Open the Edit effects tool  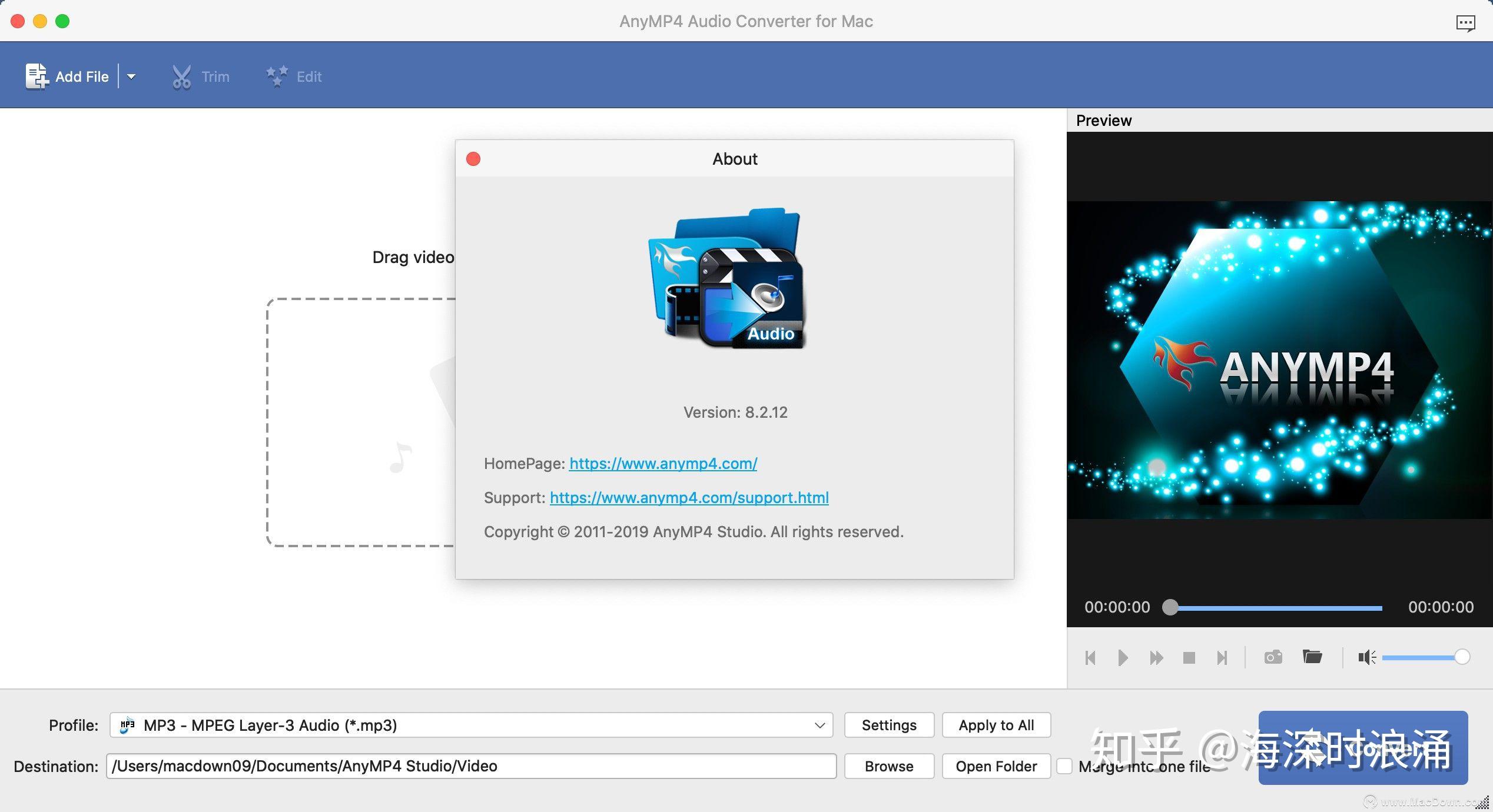(x=277, y=76)
